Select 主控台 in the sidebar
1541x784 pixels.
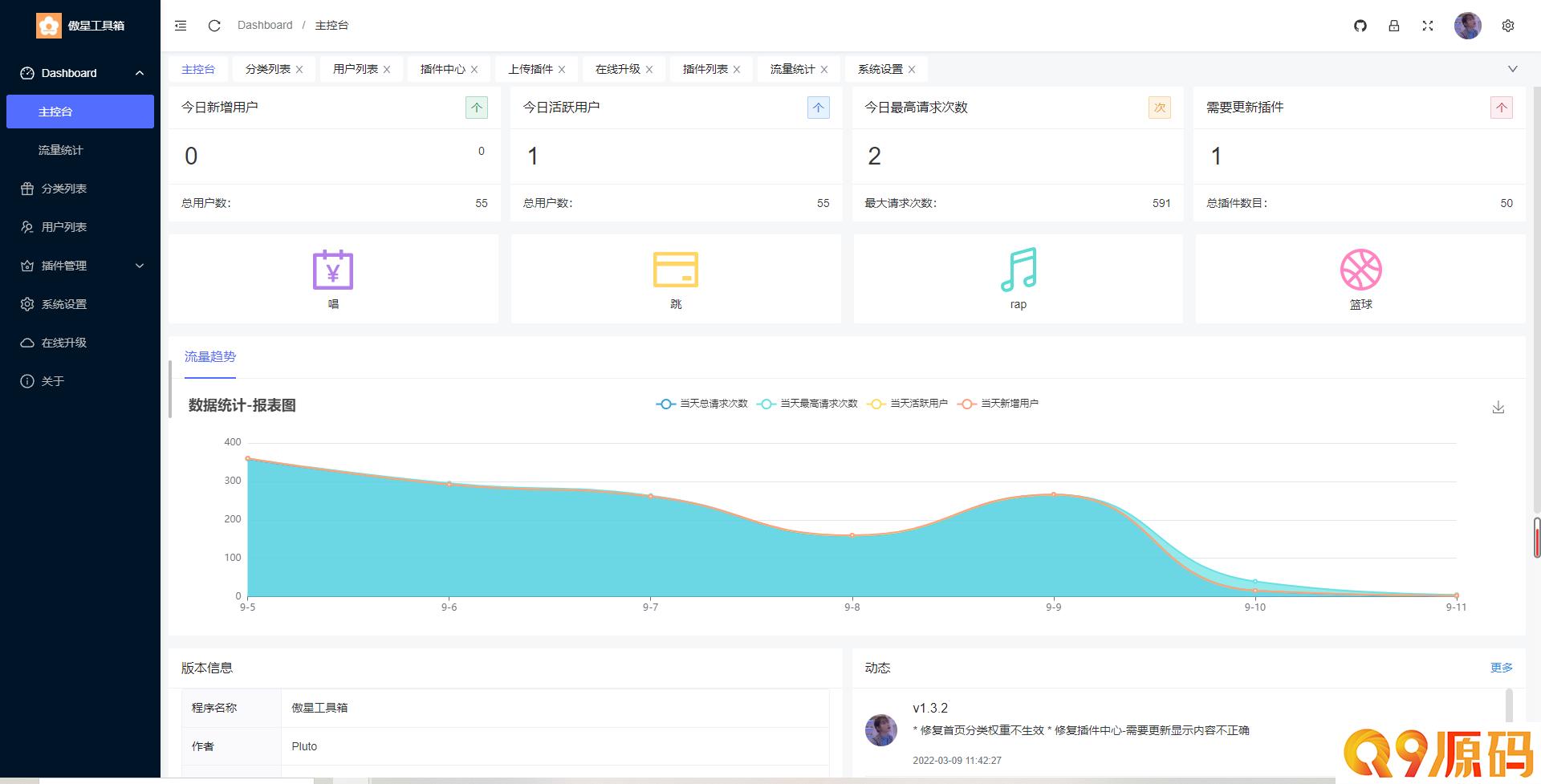click(80, 112)
